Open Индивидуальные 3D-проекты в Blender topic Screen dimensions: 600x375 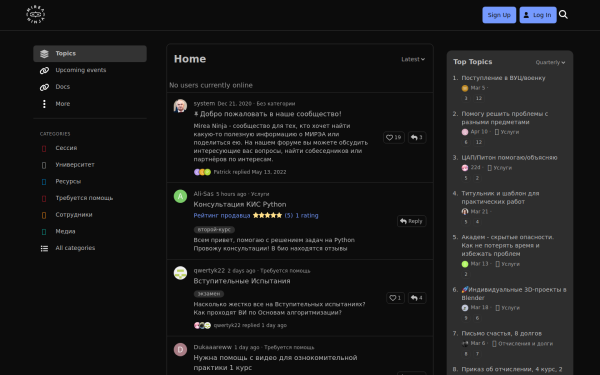point(514,294)
